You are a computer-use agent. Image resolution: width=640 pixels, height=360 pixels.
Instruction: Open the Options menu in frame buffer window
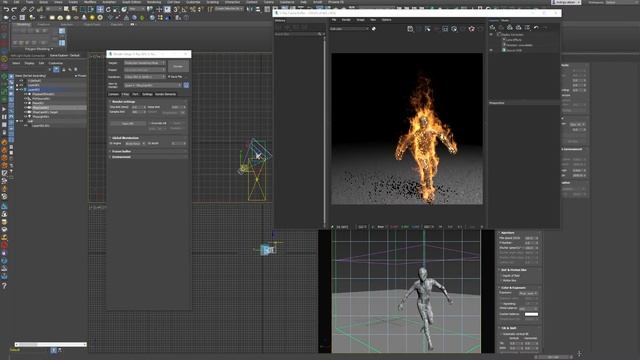pyautogui.click(x=387, y=20)
